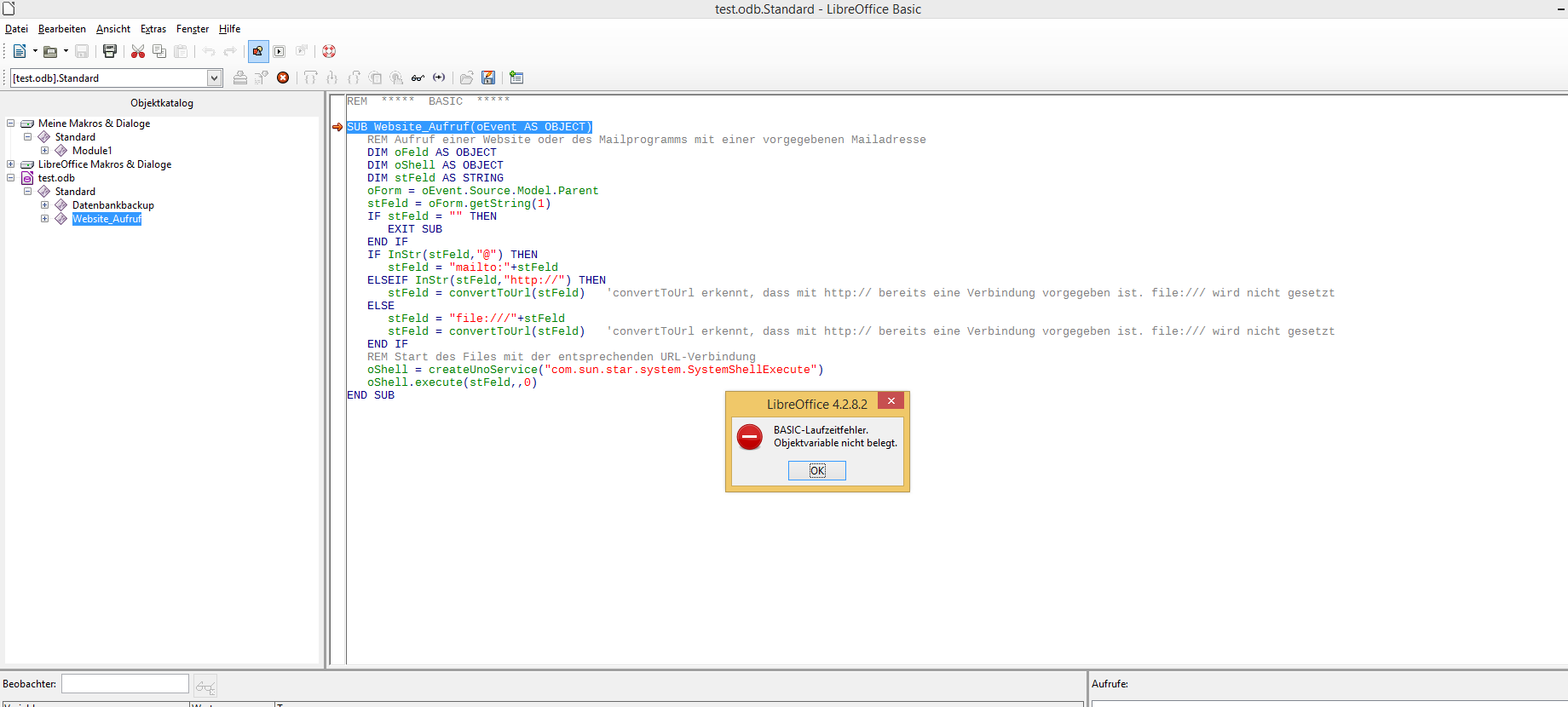This screenshot has height=707, width=1568.
Task: Collapse Meine Makros & Dialoge tree node
Action: tap(11, 124)
